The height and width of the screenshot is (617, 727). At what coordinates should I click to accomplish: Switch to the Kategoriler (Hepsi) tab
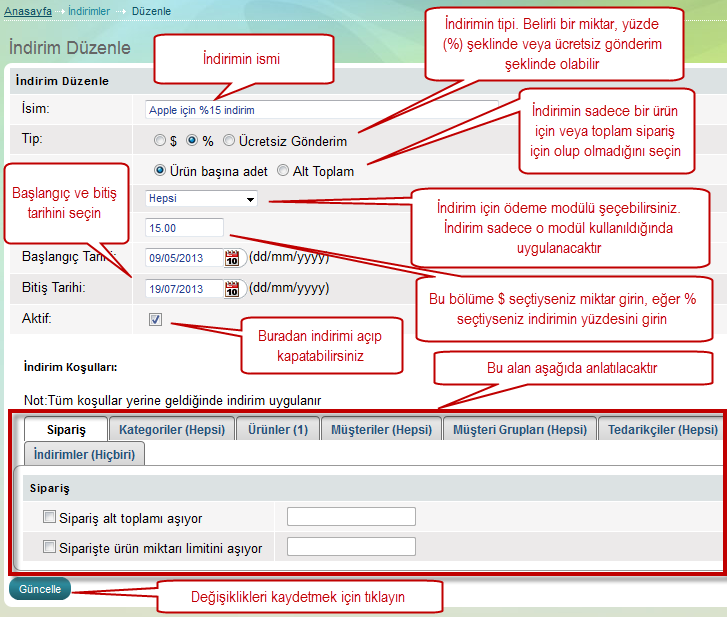[172, 429]
